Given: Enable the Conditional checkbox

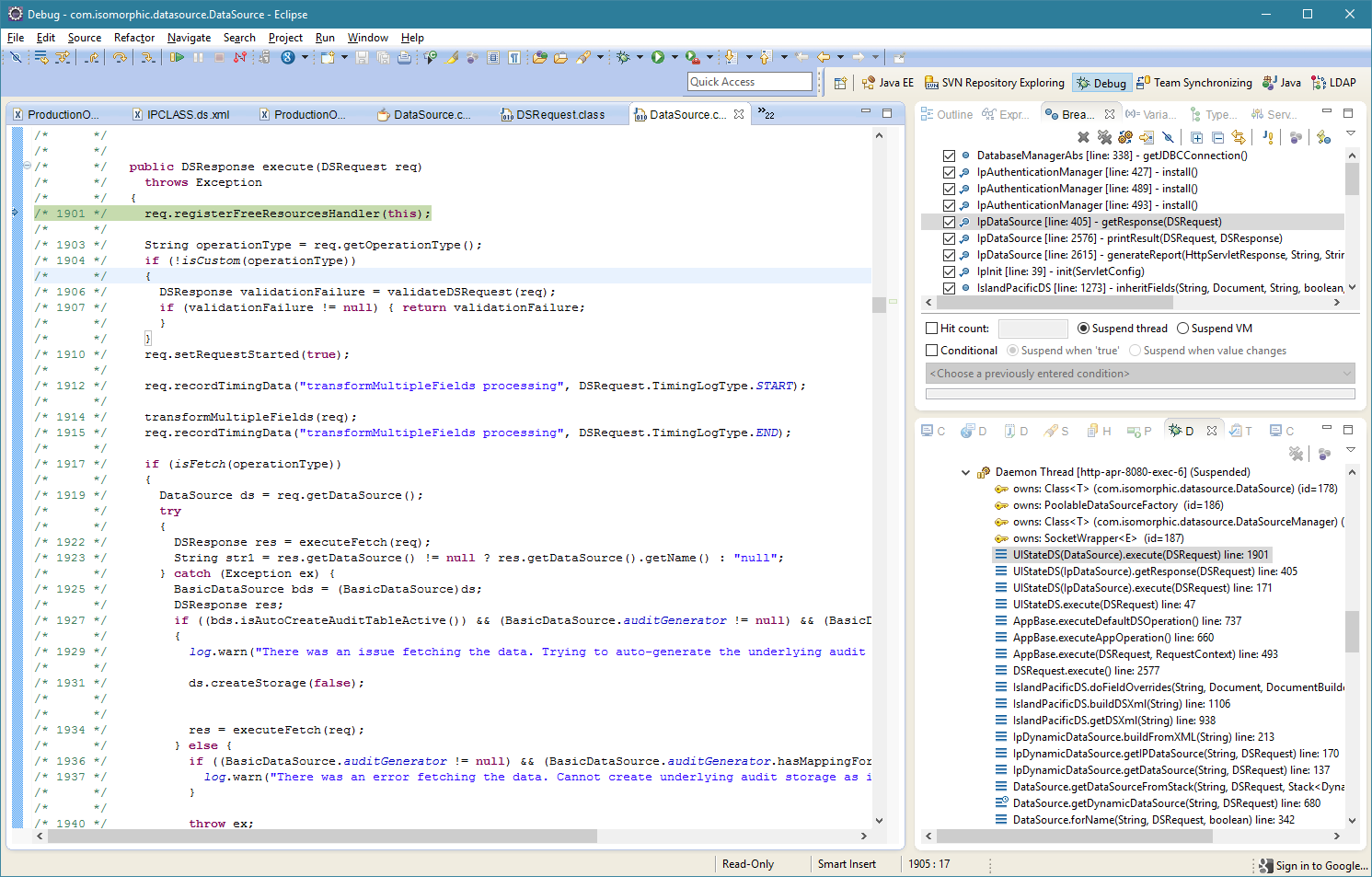Looking at the screenshot, I should coord(931,351).
